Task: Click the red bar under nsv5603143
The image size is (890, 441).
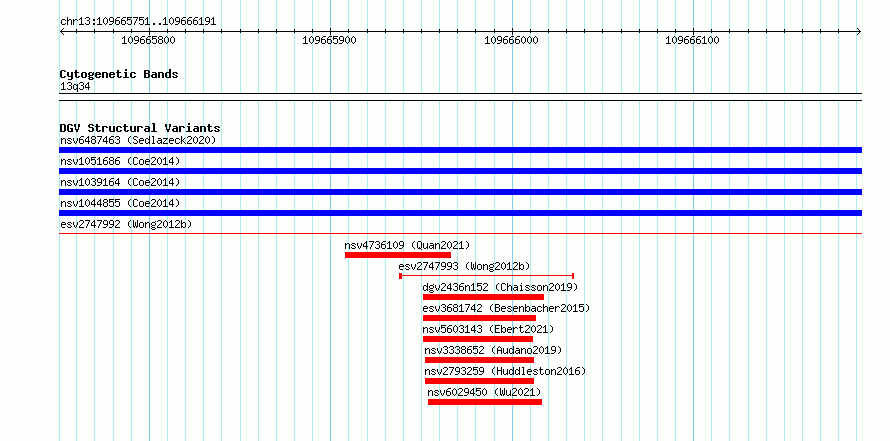Action: (x=478, y=339)
